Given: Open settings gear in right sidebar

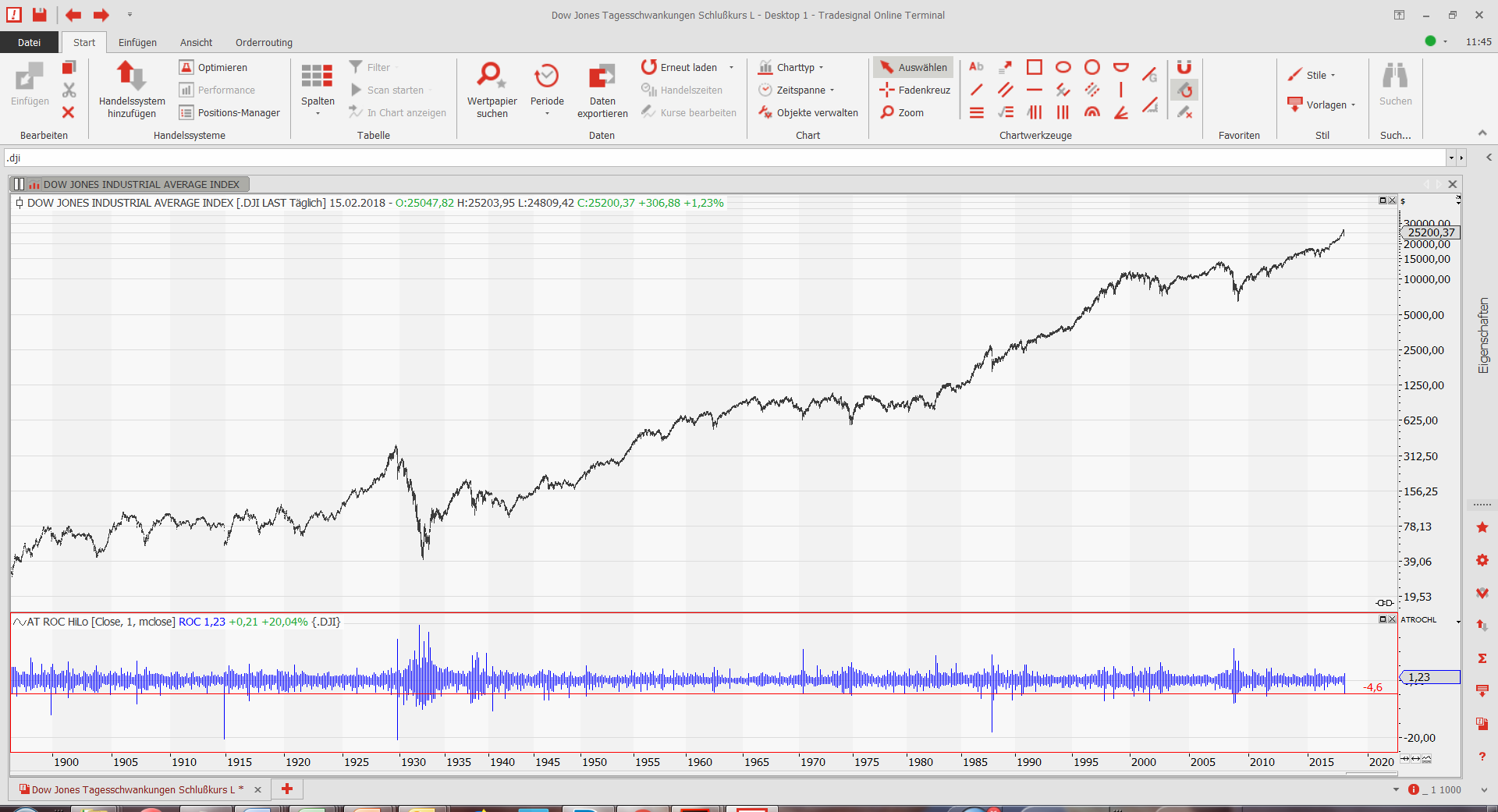Looking at the screenshot, I should click(x=1482, y=561).
